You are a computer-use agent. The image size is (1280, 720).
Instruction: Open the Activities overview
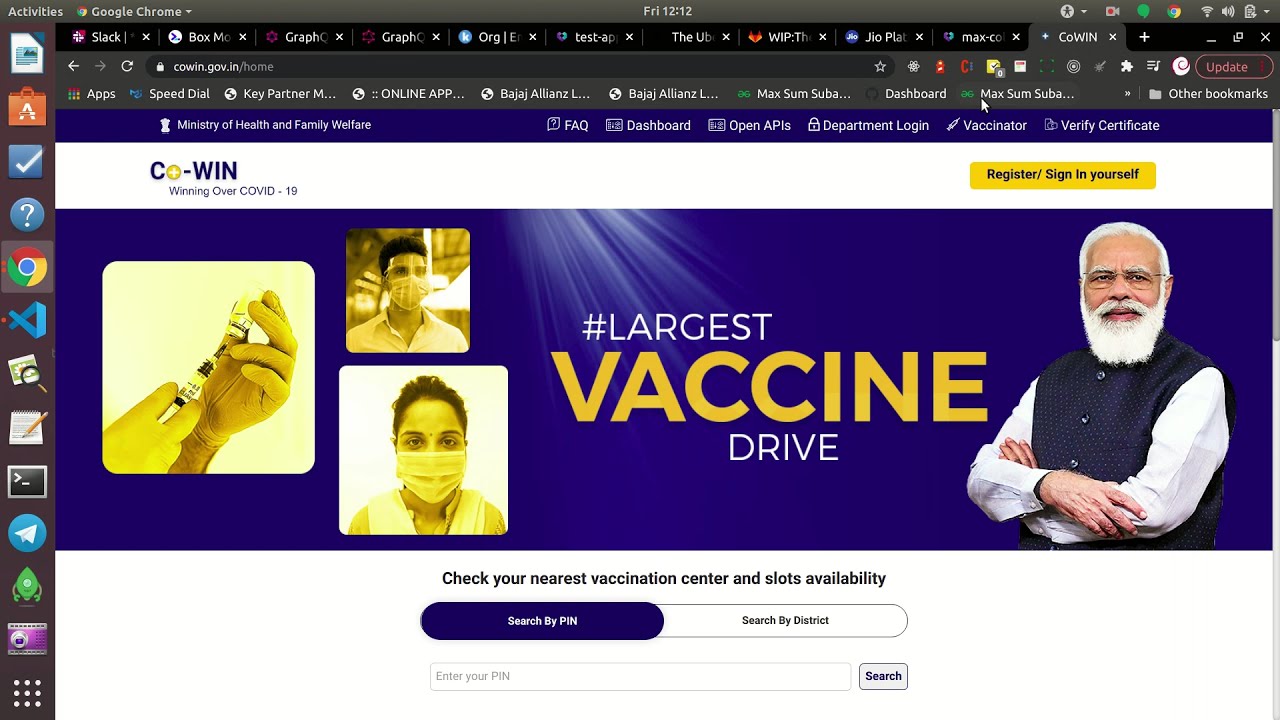tap(35, 11)
